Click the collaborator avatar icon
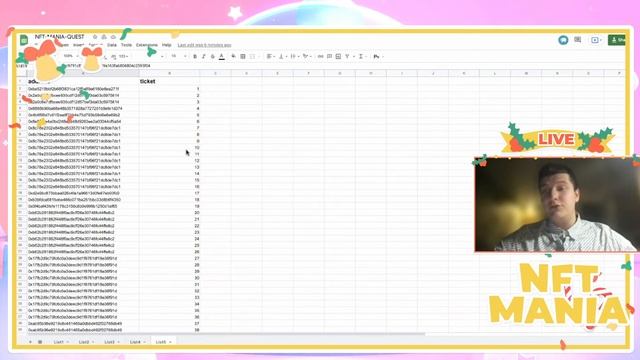 click(563, 40)
